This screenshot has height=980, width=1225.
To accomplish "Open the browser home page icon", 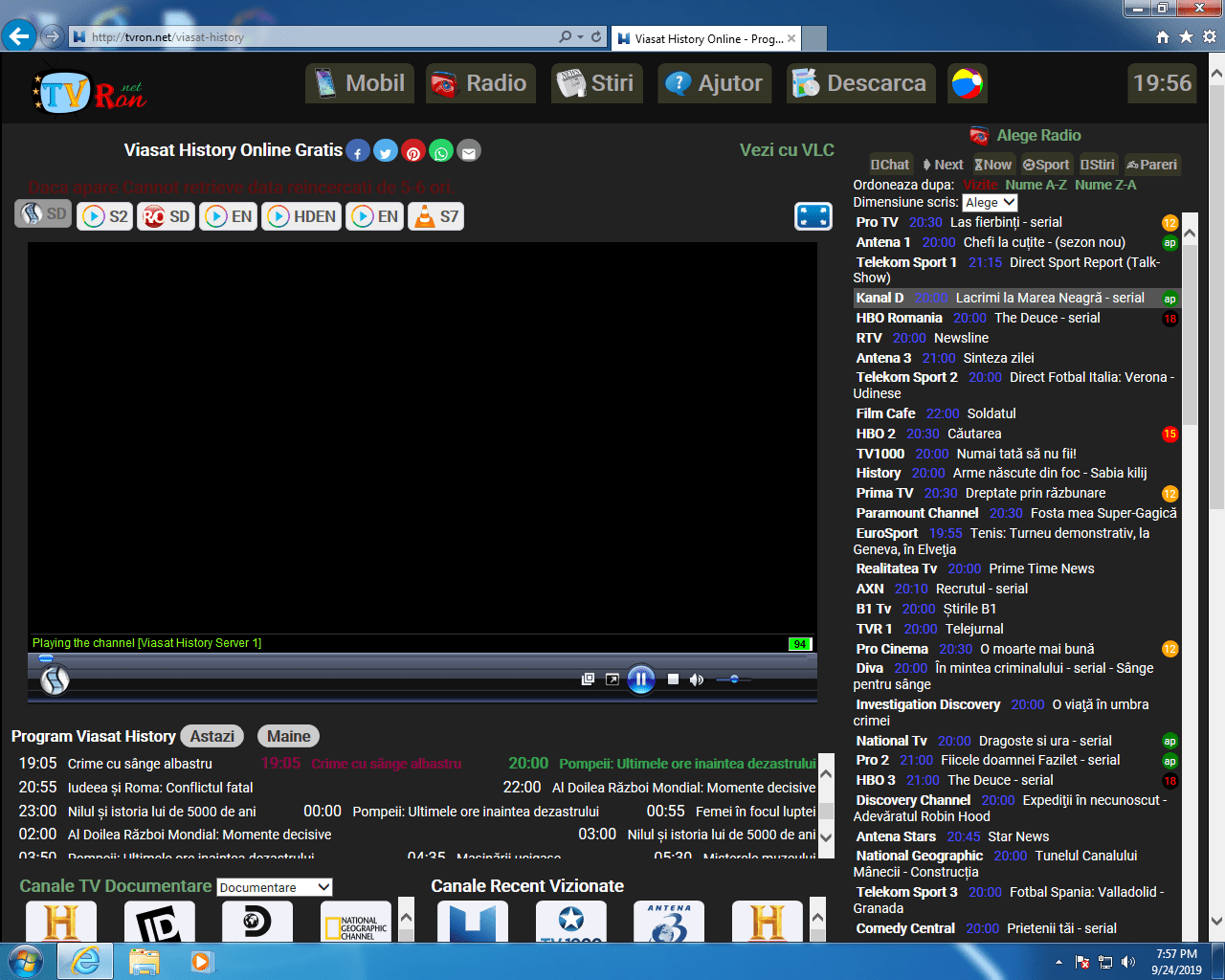I will click(1163, 37).
